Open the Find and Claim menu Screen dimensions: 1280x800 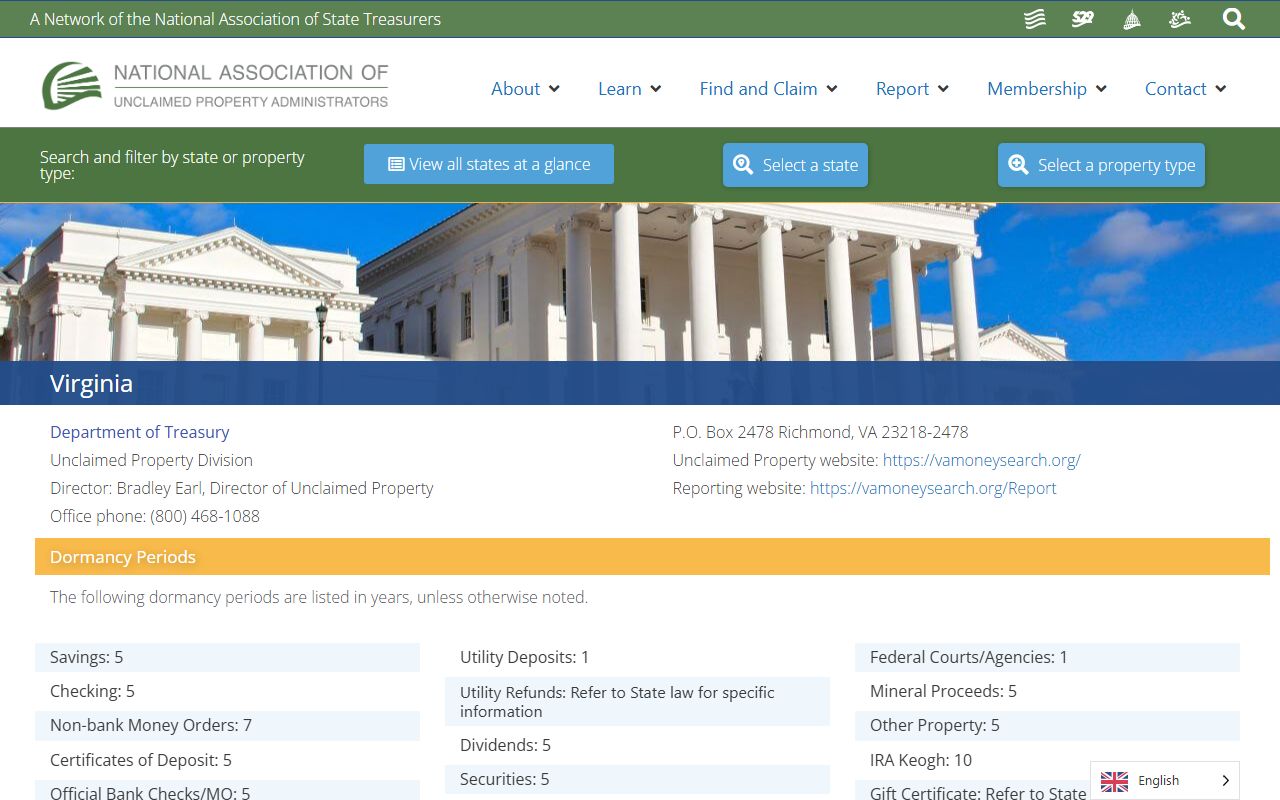[768, 89]
